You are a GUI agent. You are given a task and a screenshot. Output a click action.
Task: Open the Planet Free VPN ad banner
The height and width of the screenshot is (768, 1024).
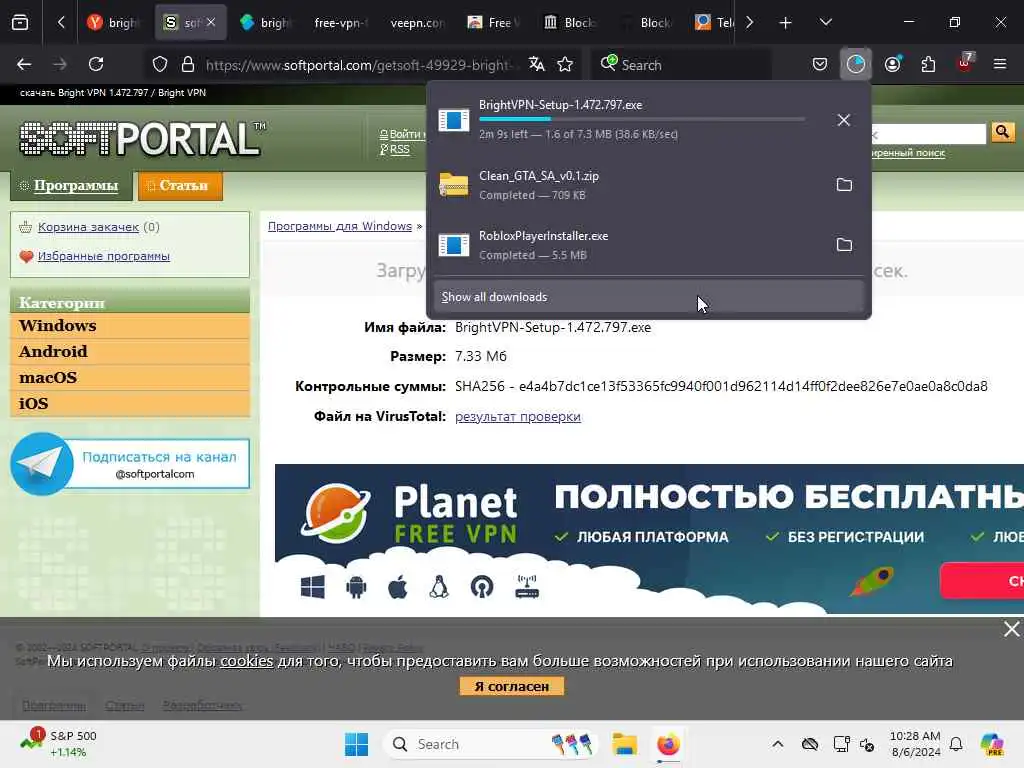click(649, 539)
